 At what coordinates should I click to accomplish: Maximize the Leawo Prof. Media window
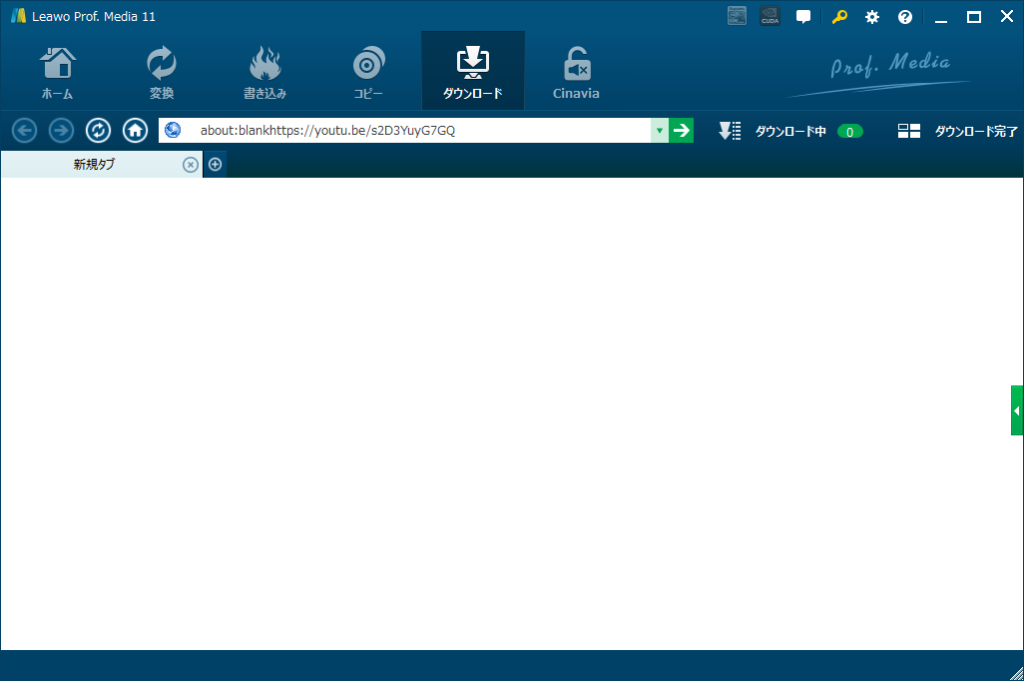tap(974, 17)
